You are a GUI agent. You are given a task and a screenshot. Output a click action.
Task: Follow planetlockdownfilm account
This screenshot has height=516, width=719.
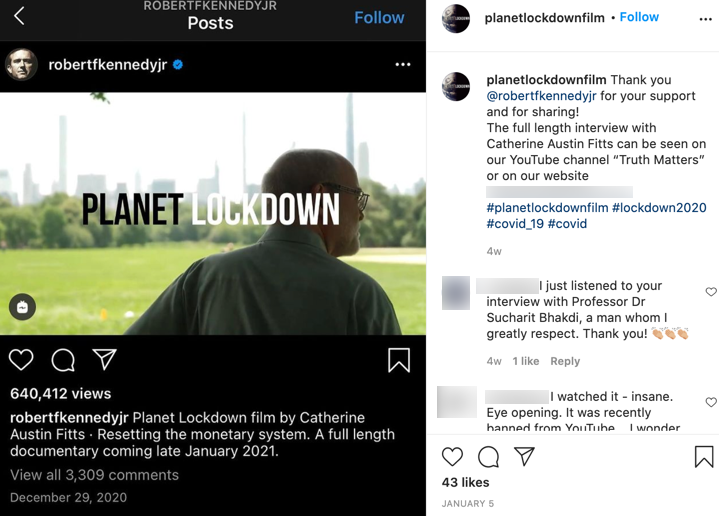(x=639, y=17)
